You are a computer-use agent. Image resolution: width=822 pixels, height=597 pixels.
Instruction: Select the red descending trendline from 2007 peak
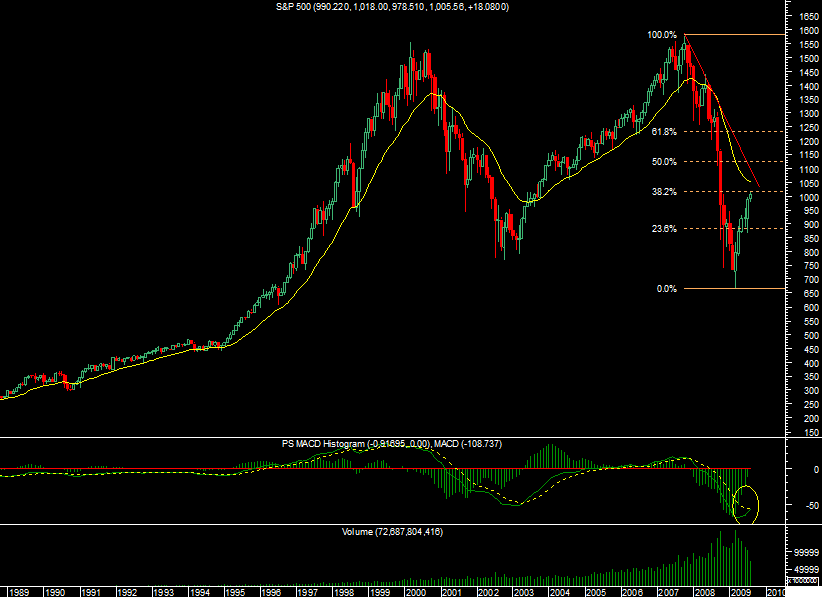722,112
